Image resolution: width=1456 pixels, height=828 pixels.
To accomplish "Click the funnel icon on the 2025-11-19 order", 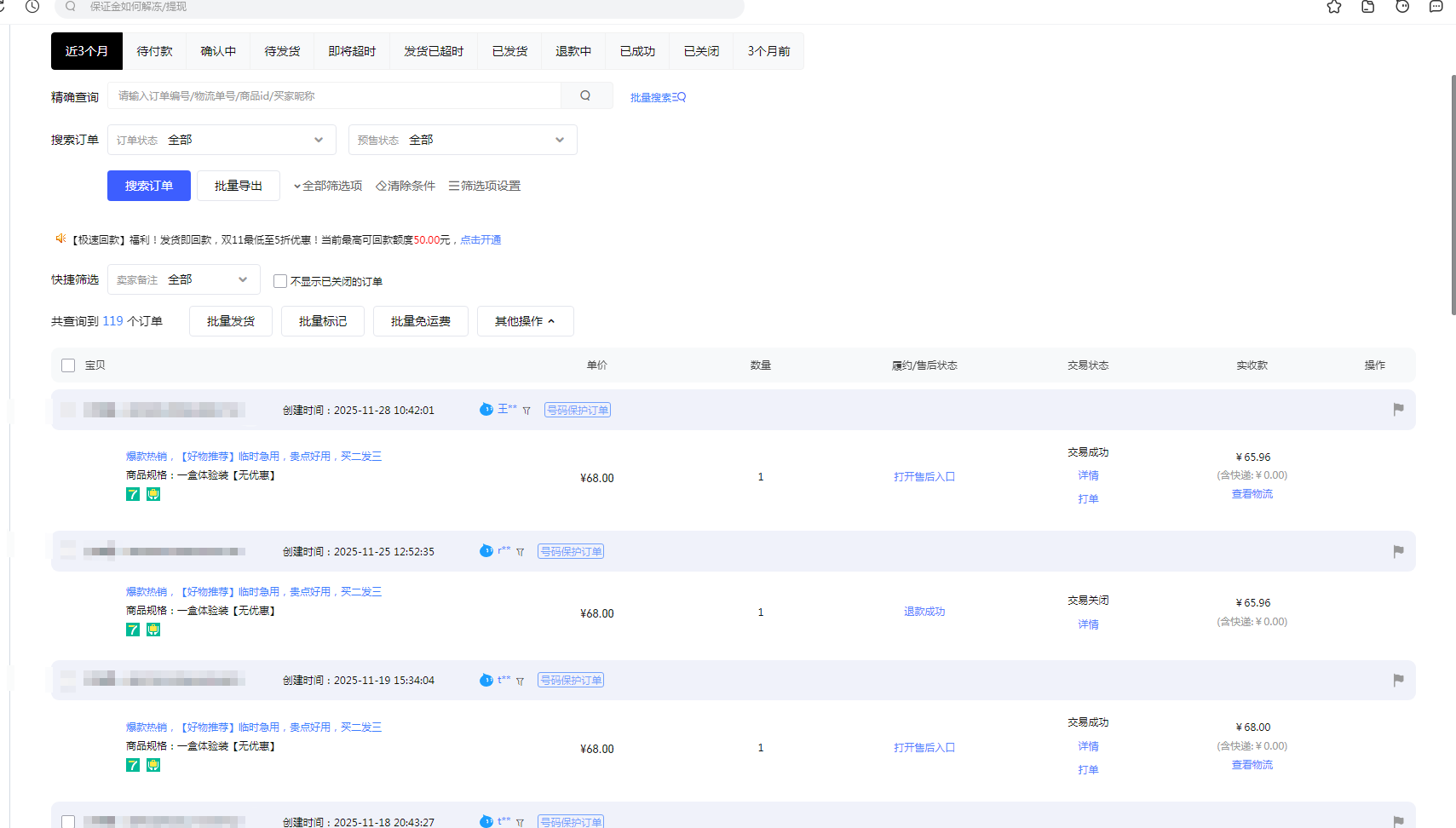I will click(x=520, y=681).
